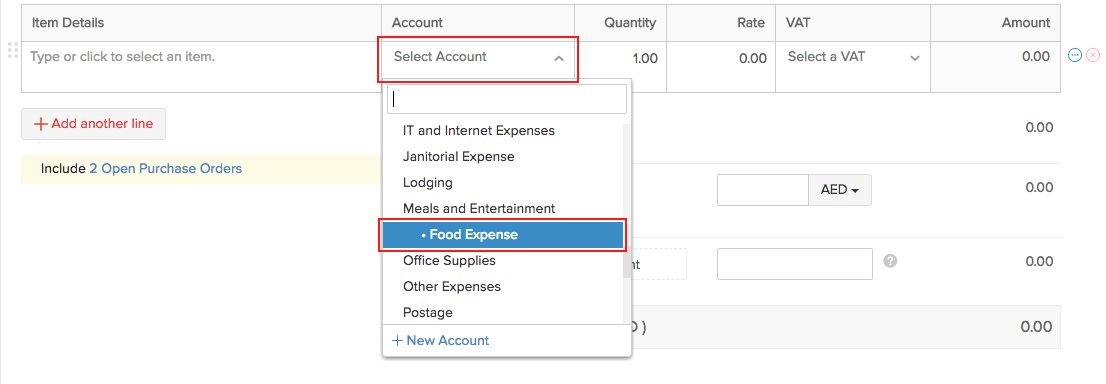Viewport: 1106px width, 384px height.
Task: Click the New Account link
Action: [440, 341]
